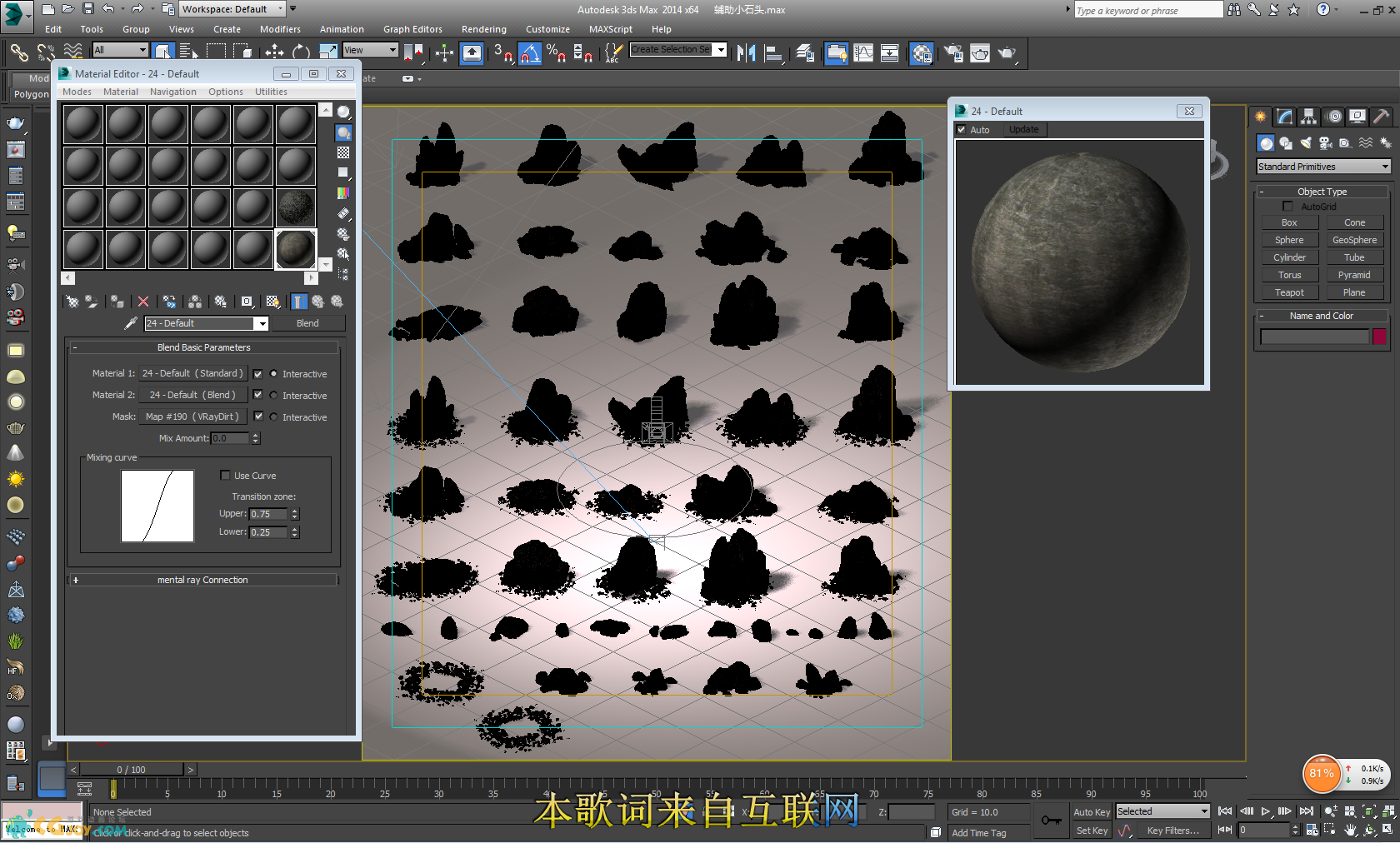
Task: Click the time slider 0 / 100
Action: (x=132, y=770)
